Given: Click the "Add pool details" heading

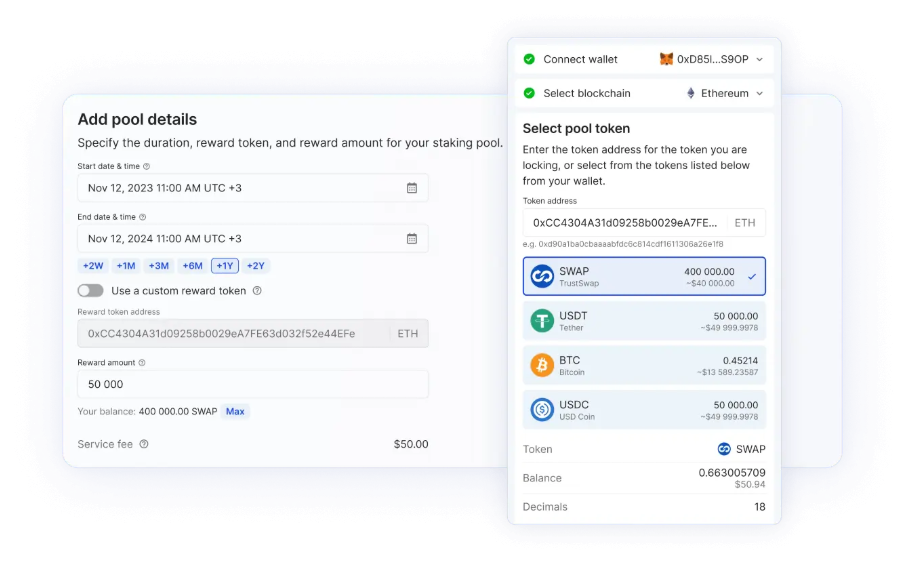Looking at the screenshot, I should (x=137, y=120).
